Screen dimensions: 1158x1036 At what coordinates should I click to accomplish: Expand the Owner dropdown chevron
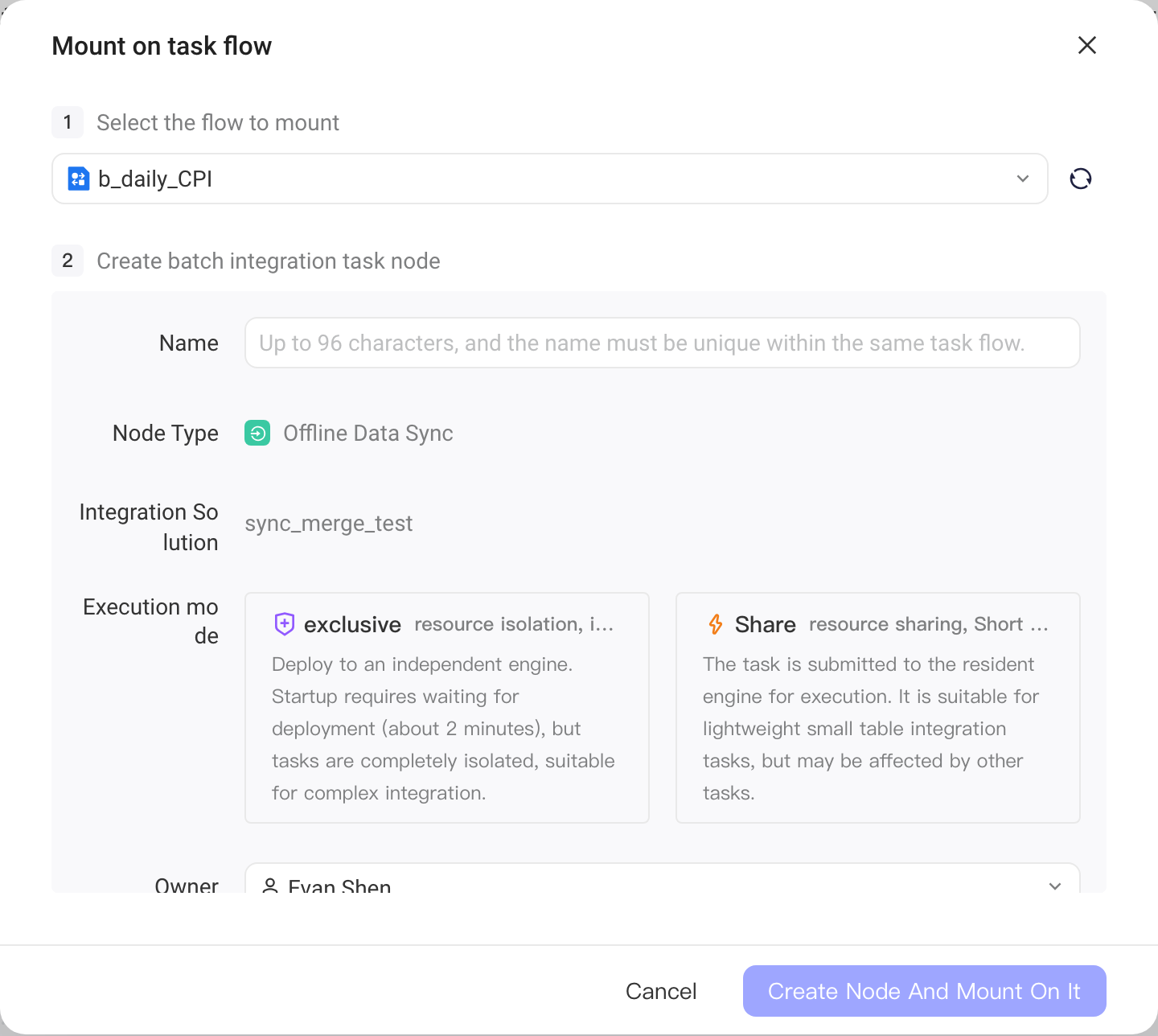(x=1055, y=886)
